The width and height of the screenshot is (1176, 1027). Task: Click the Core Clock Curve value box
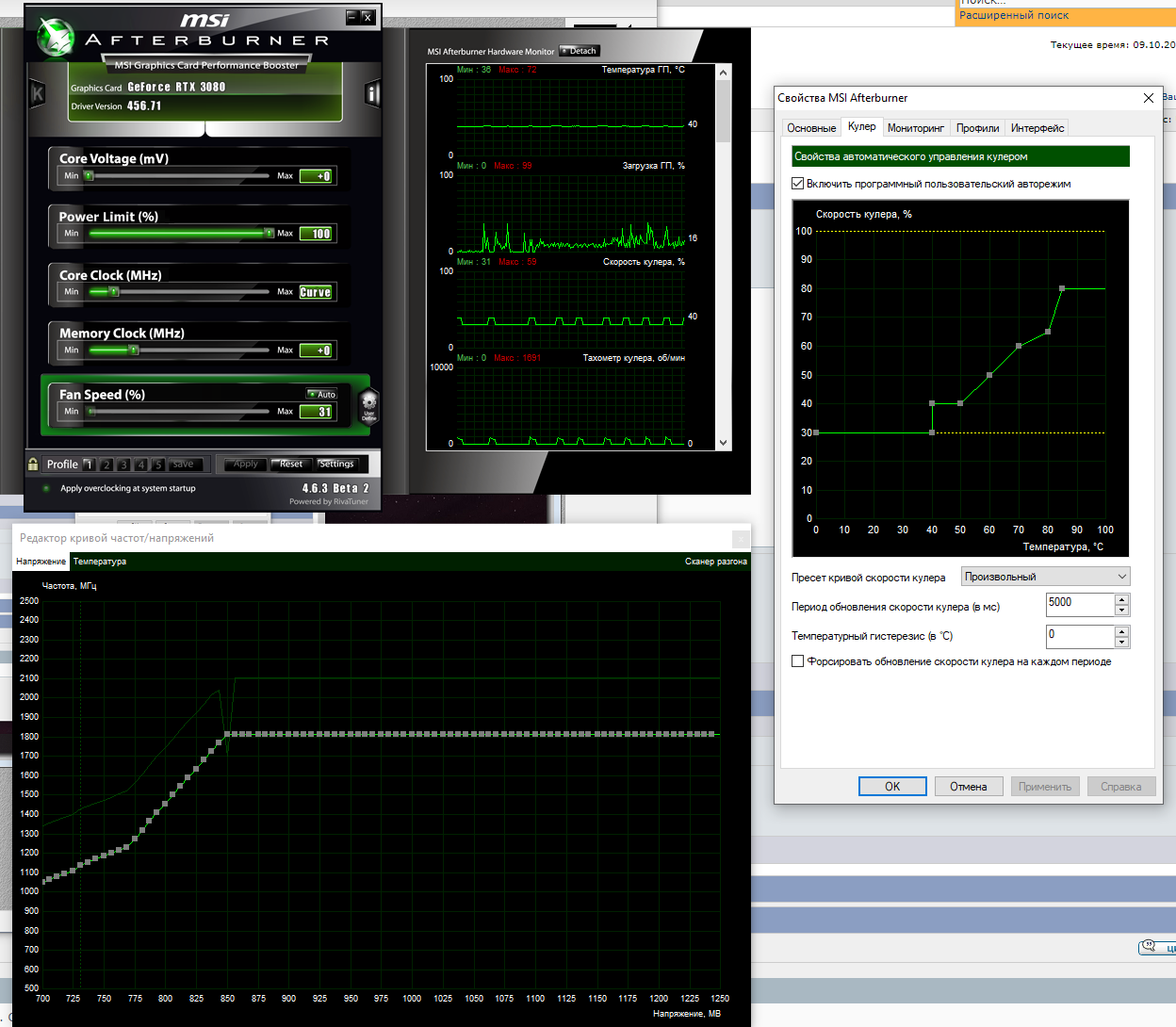(316, 292)
